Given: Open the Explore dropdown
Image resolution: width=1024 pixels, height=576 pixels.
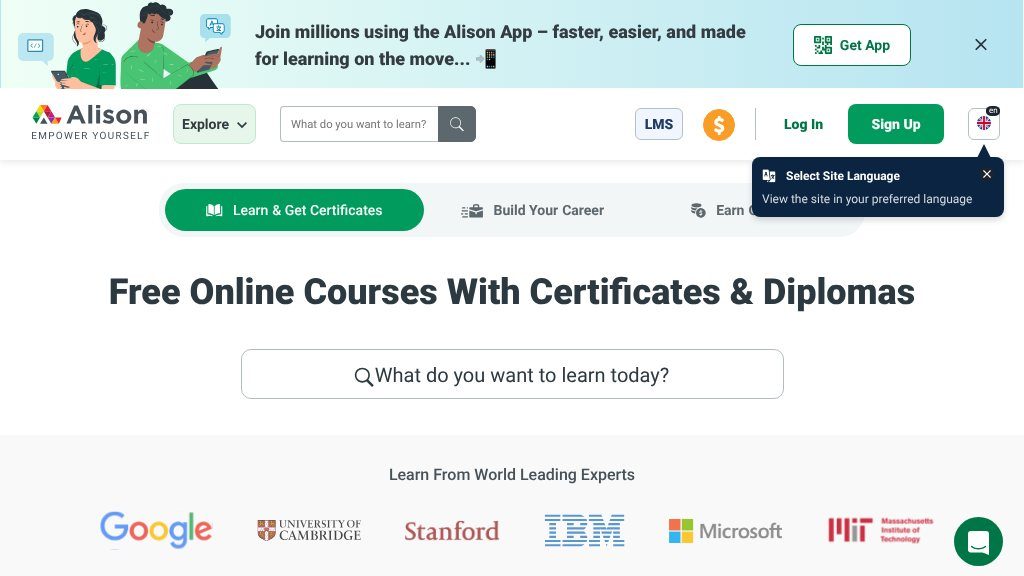Looking at the screenshot, I should point(214,124).
